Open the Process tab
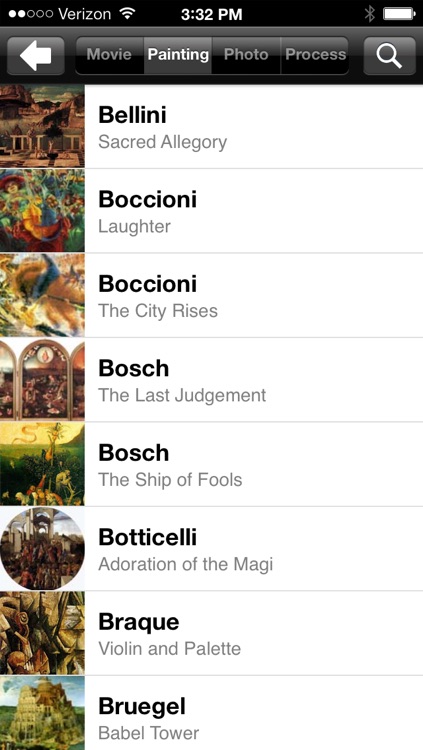 pyautogui.click(x=315, y=55)
